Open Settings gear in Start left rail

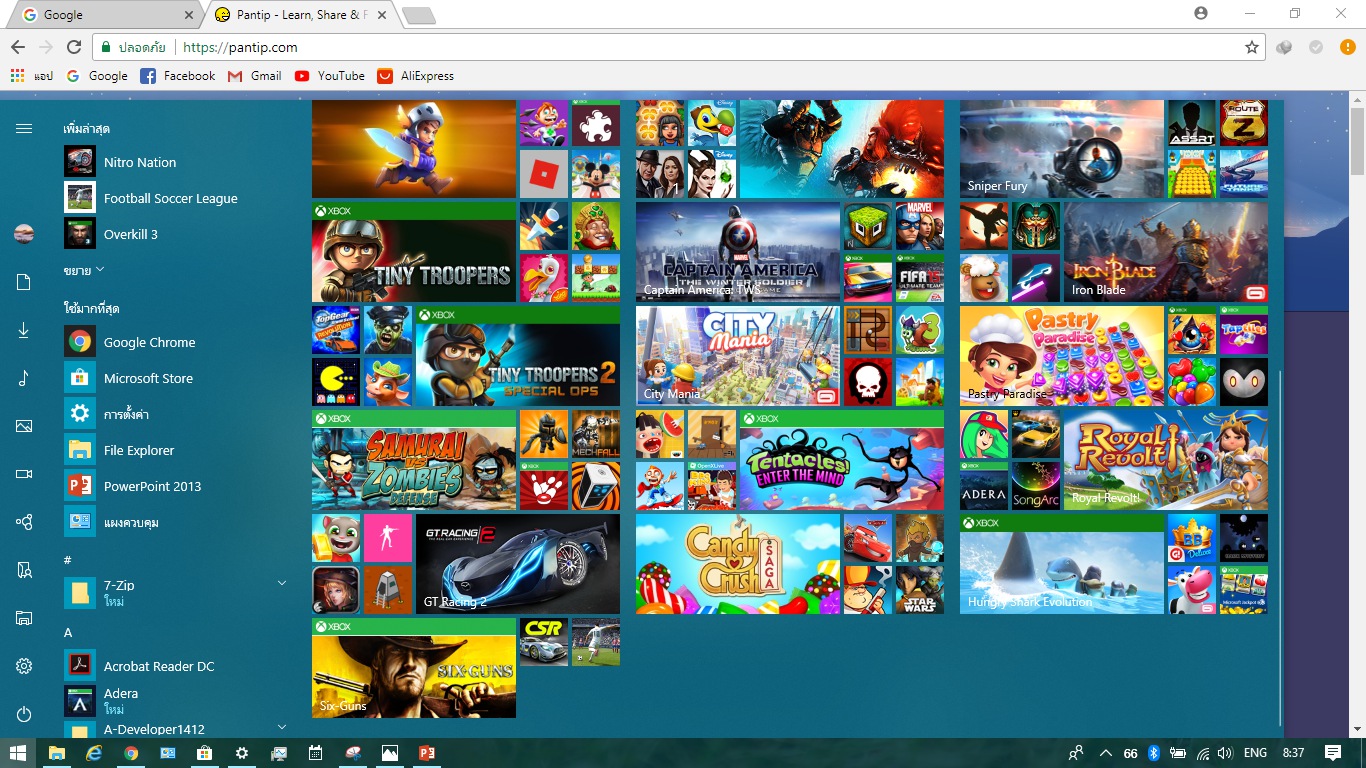pyautogui.click(x=24, y=666)
